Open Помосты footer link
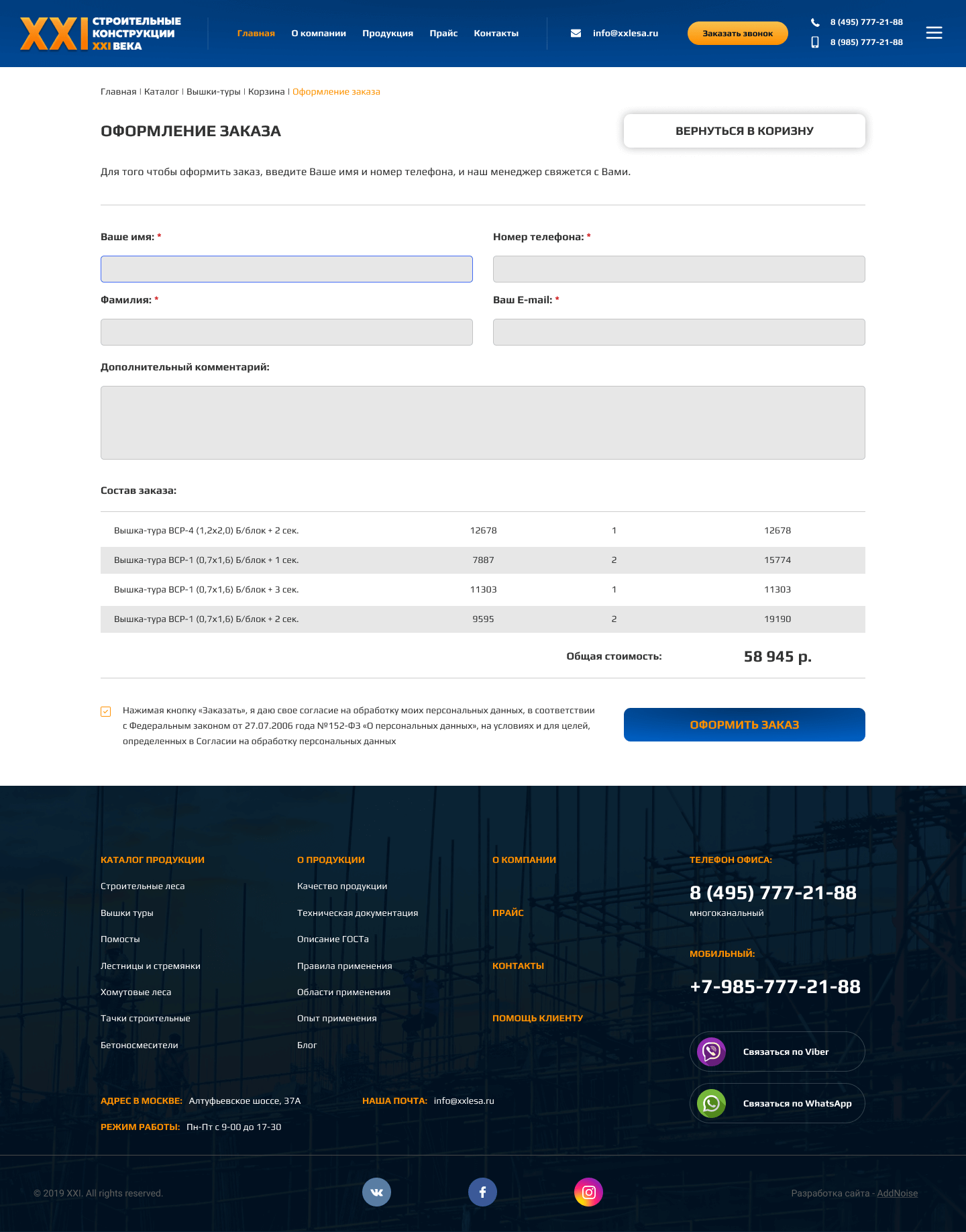 coord(120,939)
